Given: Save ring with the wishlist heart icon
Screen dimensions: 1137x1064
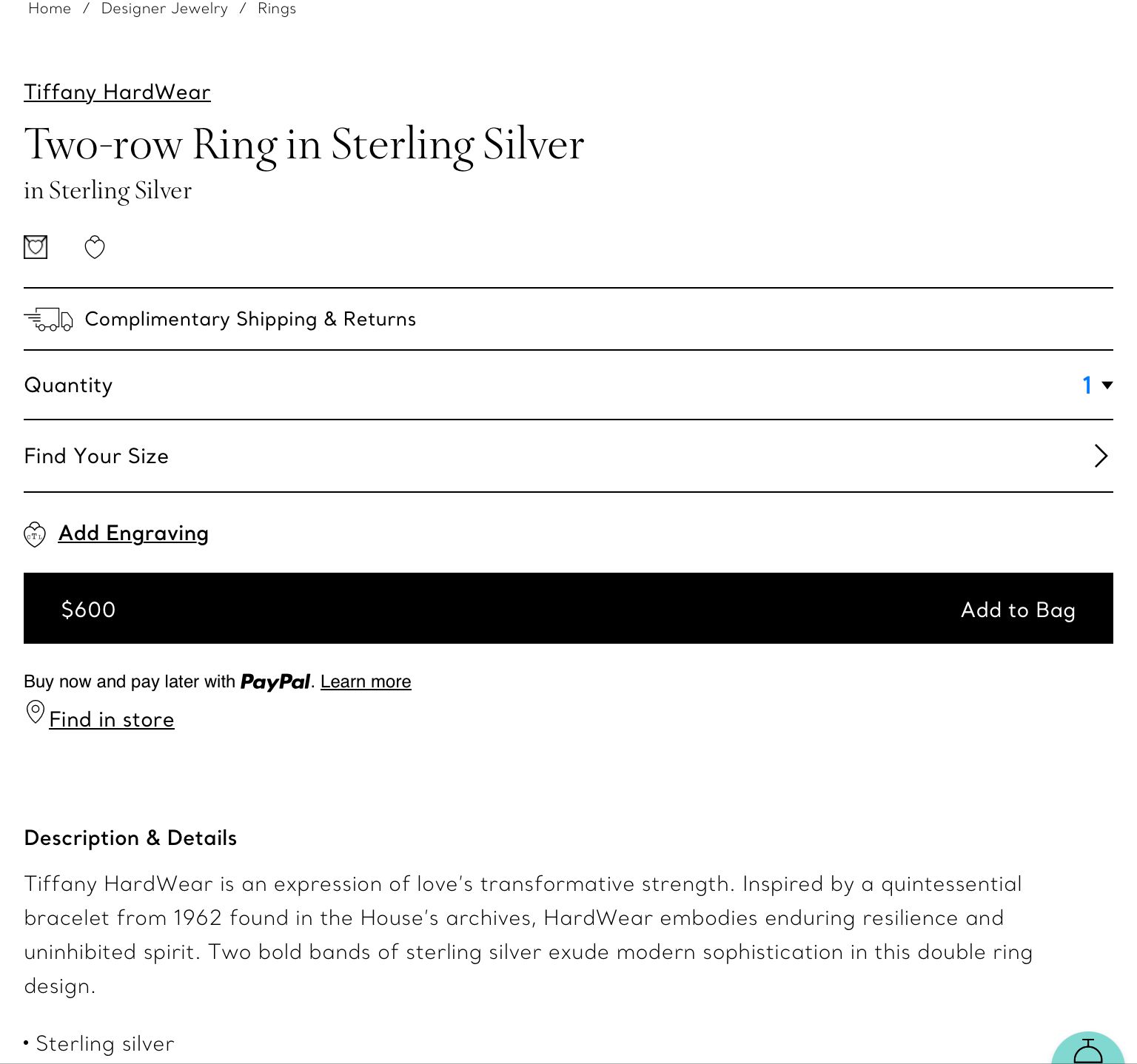Looking at the screenshot, I should click(x=95, y=247).
